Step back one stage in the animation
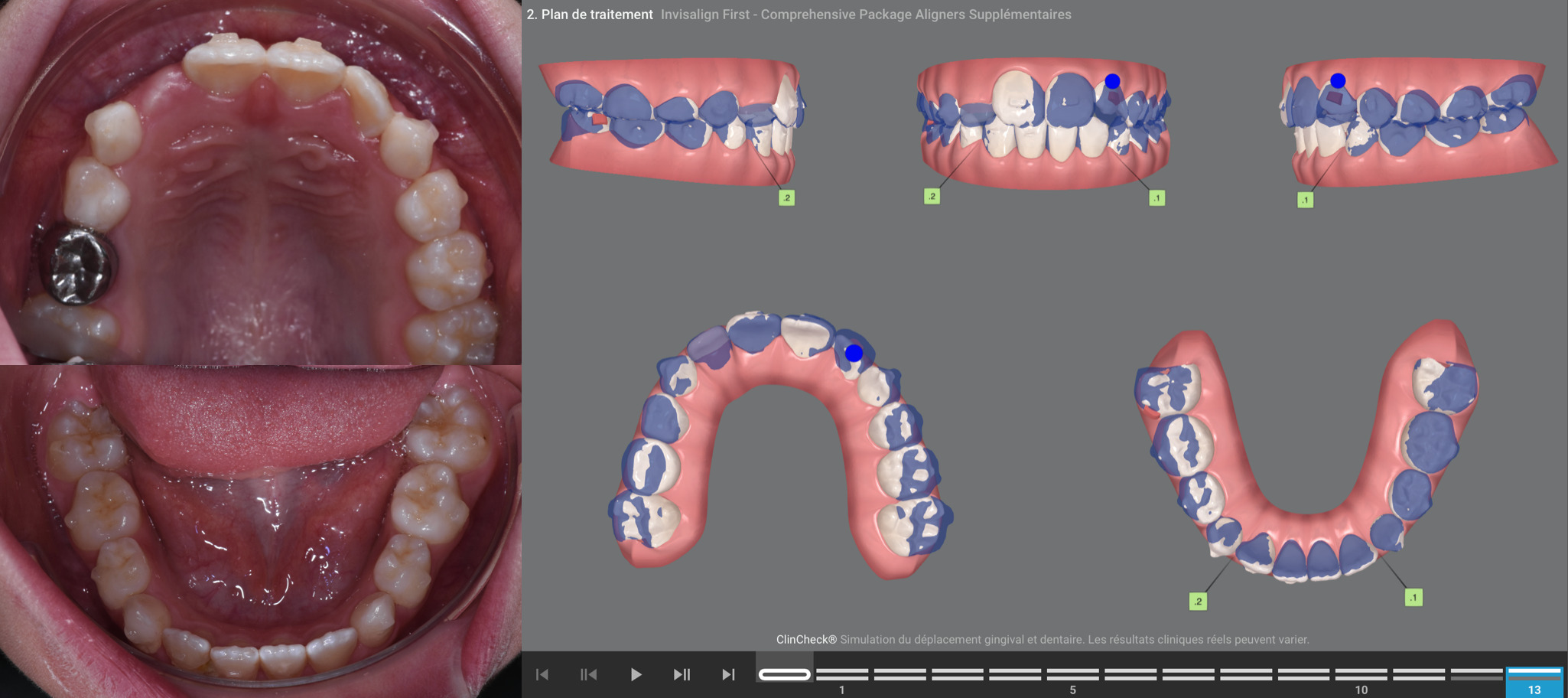1568x698 pixels. [588, 674]
